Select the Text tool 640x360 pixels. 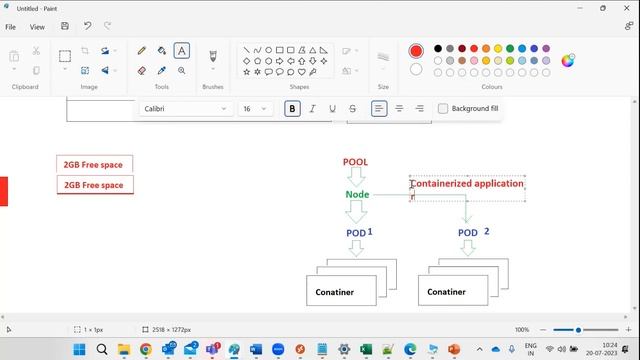(182, 51)
